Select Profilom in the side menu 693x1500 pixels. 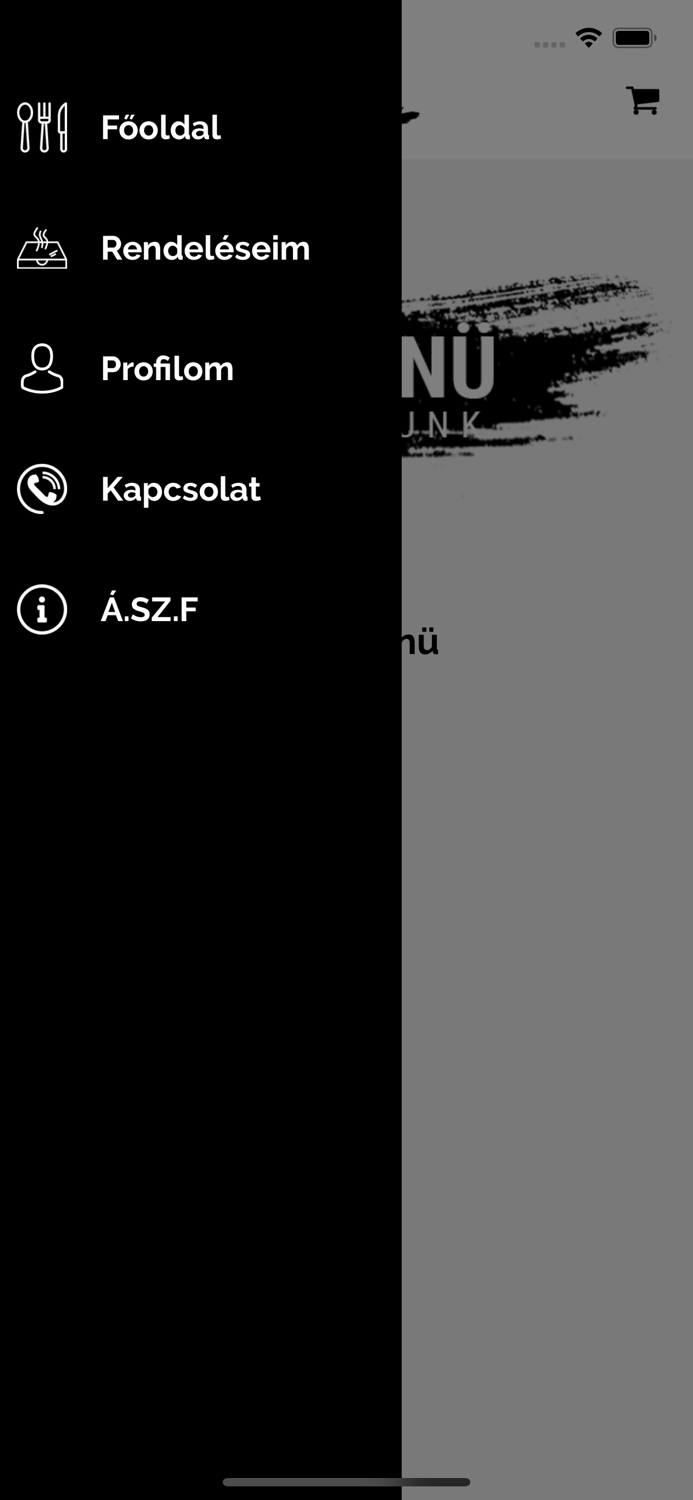tap(167, 368)
